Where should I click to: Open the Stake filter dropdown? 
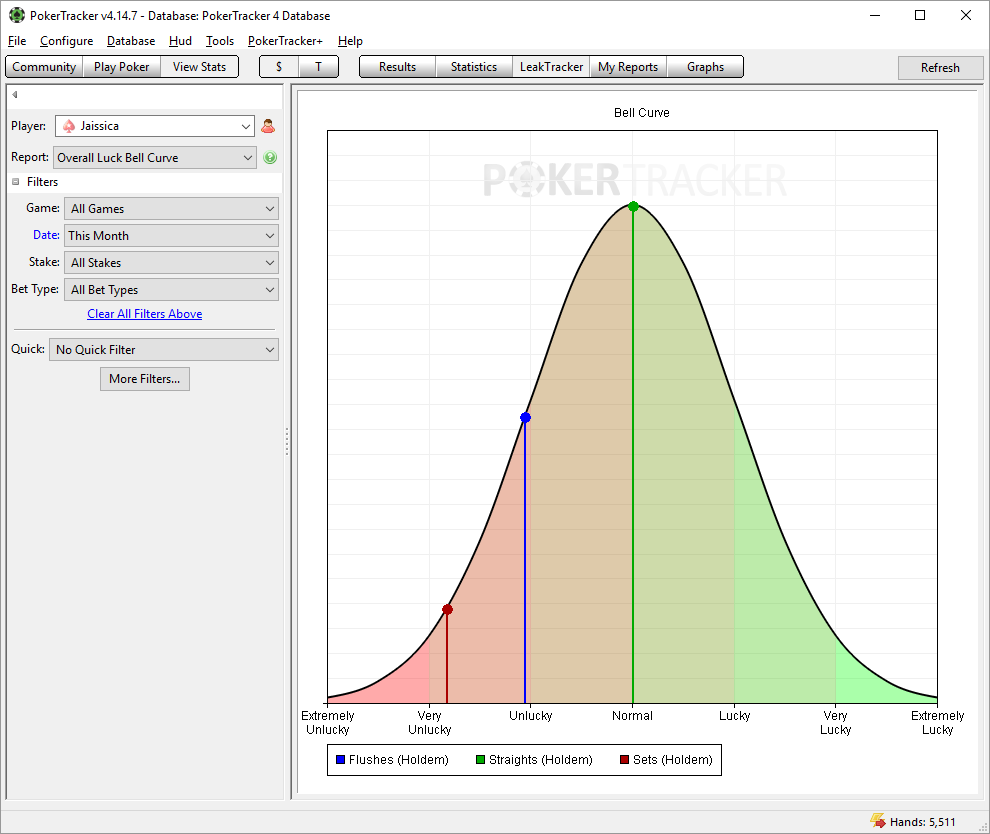click(x=171, y=263)
